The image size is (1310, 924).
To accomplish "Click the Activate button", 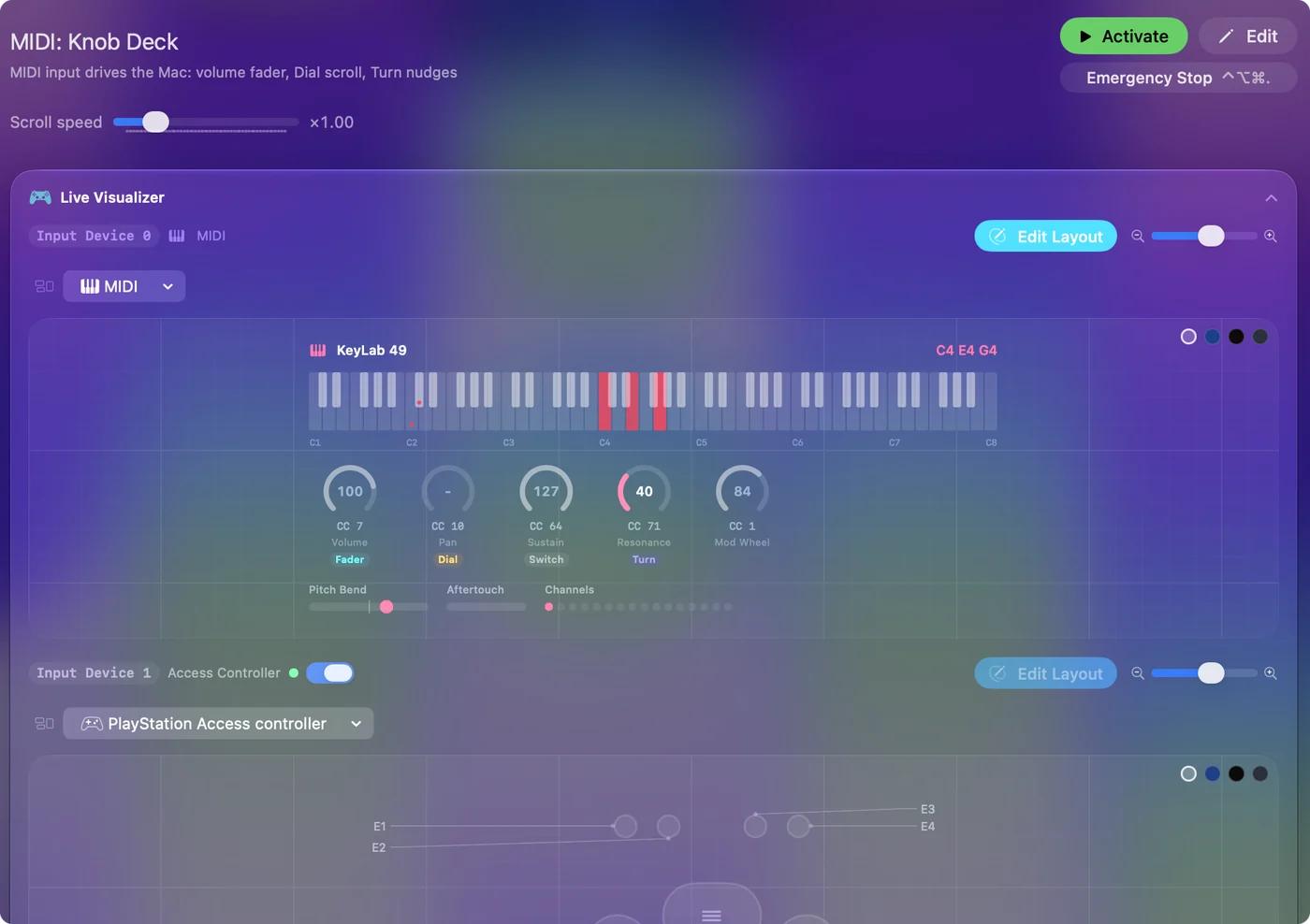I will coord(1124,36).
